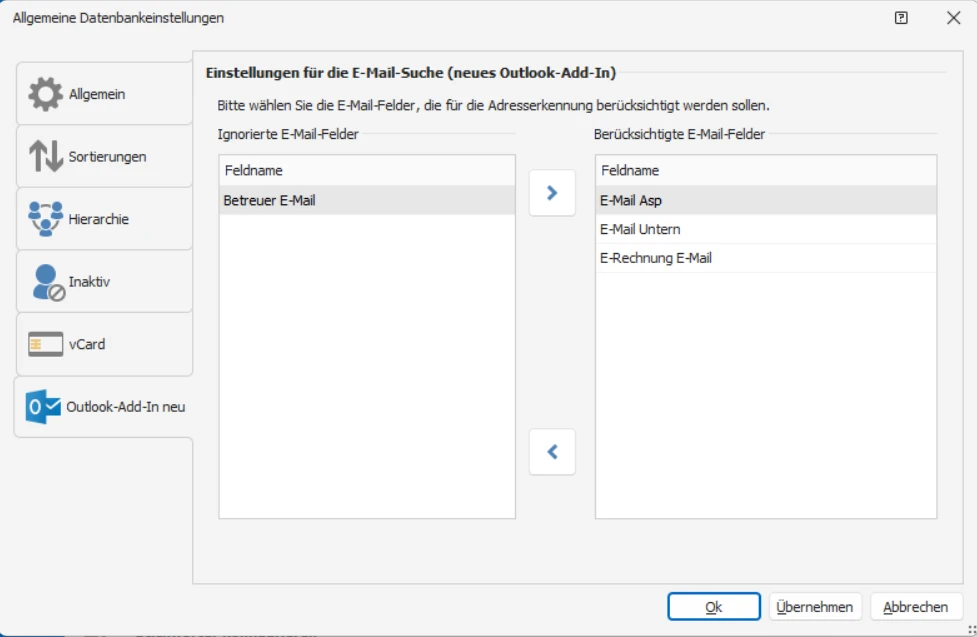Open the Outlook-Add-In neu tab

point(125,407)
